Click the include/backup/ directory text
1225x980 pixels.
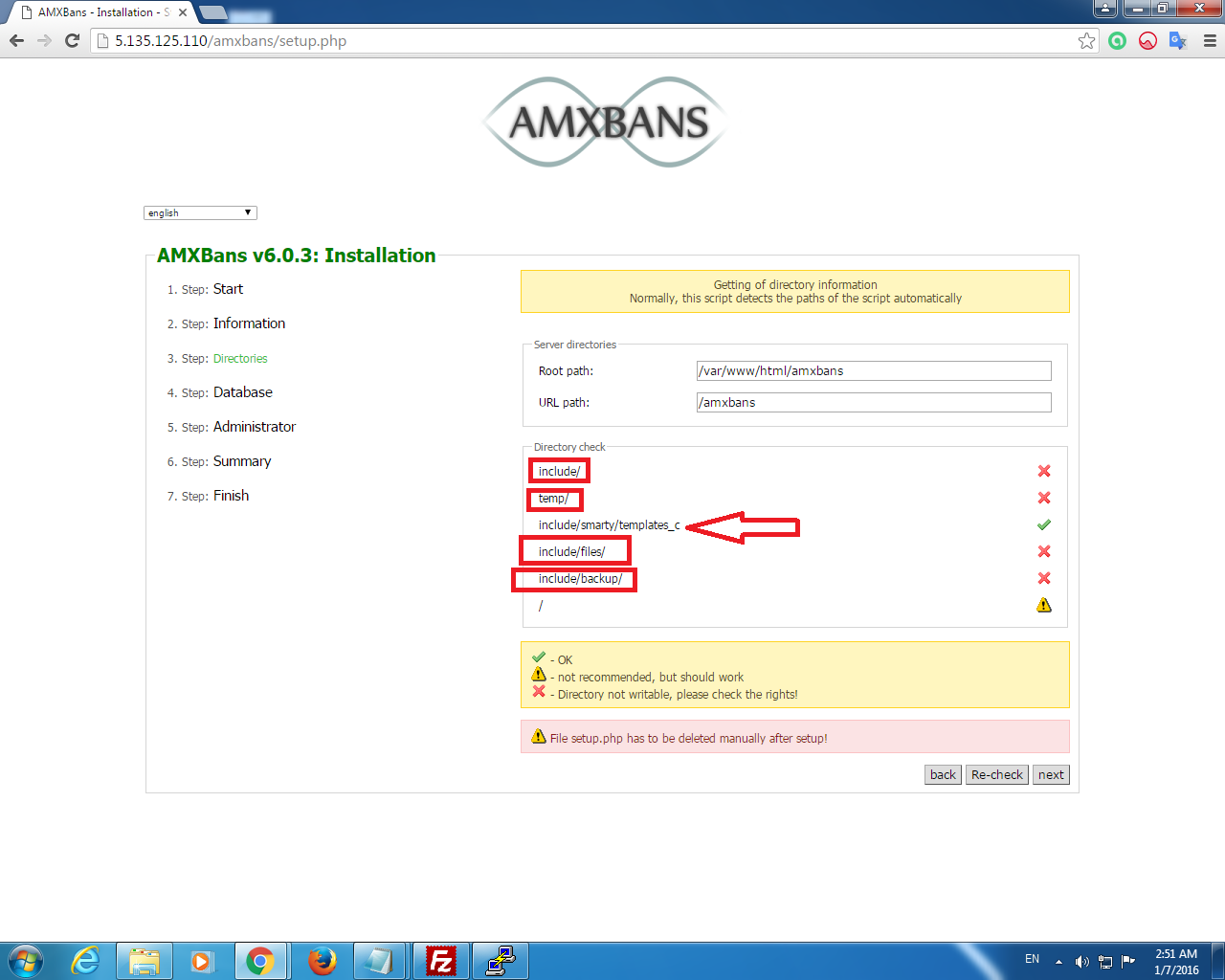(x=580, y=579)
